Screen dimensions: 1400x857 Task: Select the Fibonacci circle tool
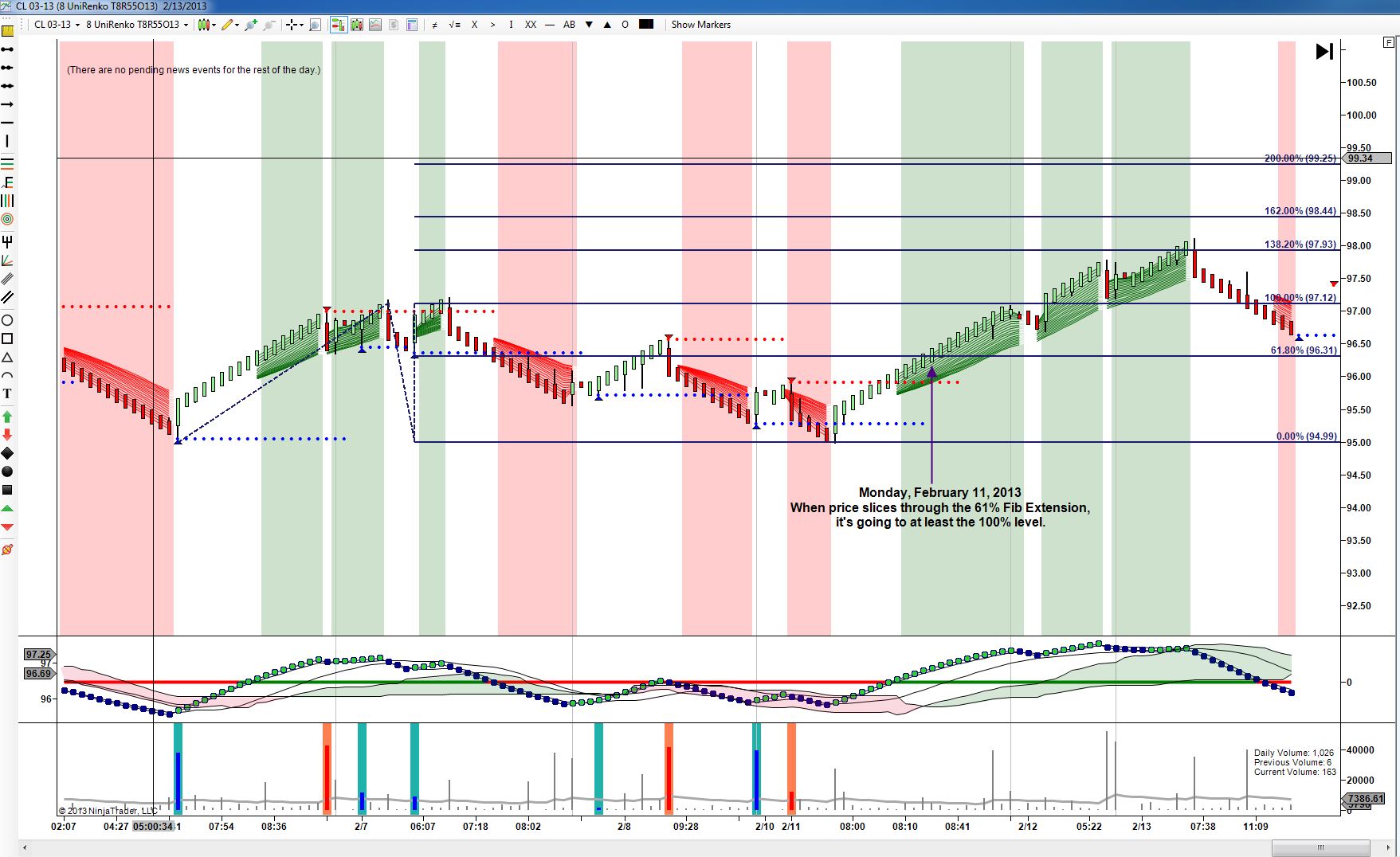[x=7, y=219]
